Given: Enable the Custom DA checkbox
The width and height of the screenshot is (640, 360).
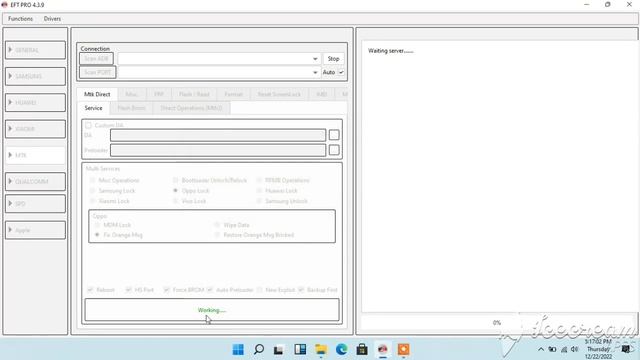Looking at the screenshot, I should [88, 125].
